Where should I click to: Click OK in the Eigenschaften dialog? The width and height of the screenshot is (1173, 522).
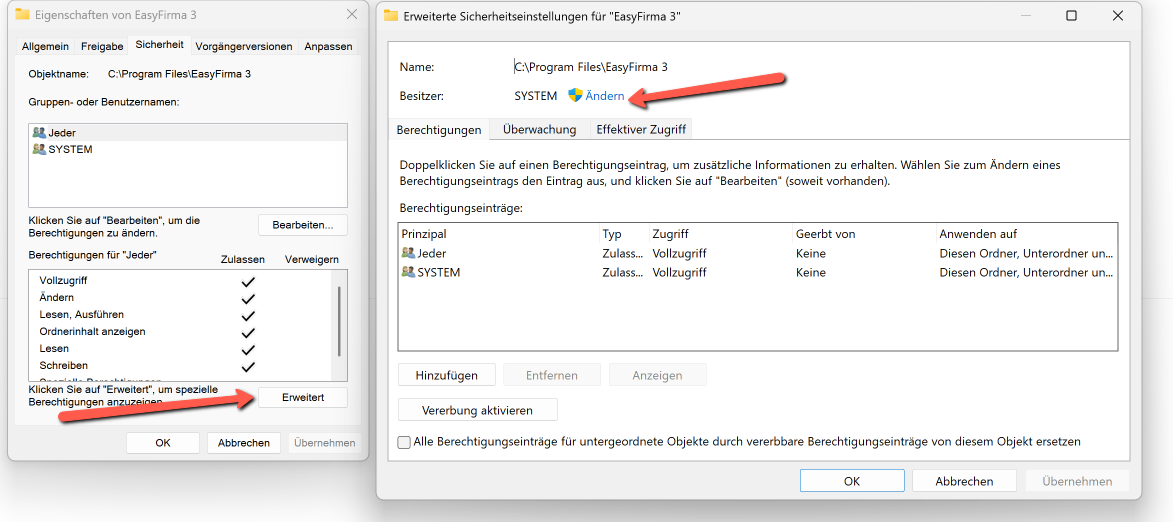pos(163,443)
